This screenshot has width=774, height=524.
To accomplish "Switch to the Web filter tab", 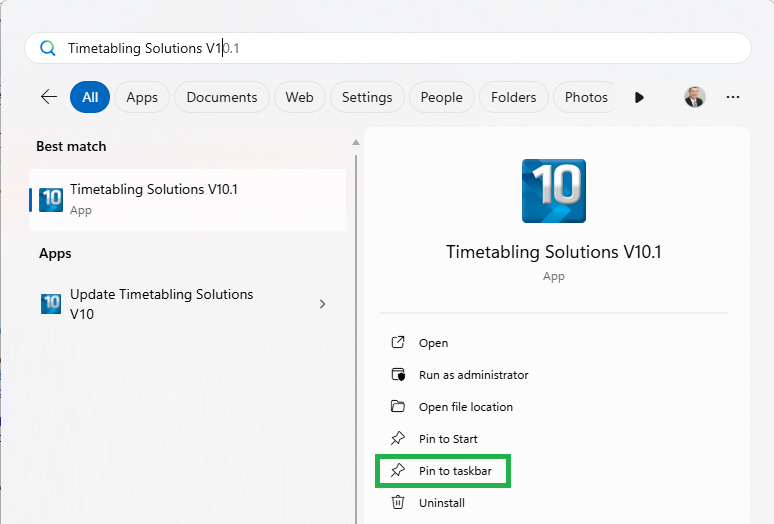I will coord(299,97).
